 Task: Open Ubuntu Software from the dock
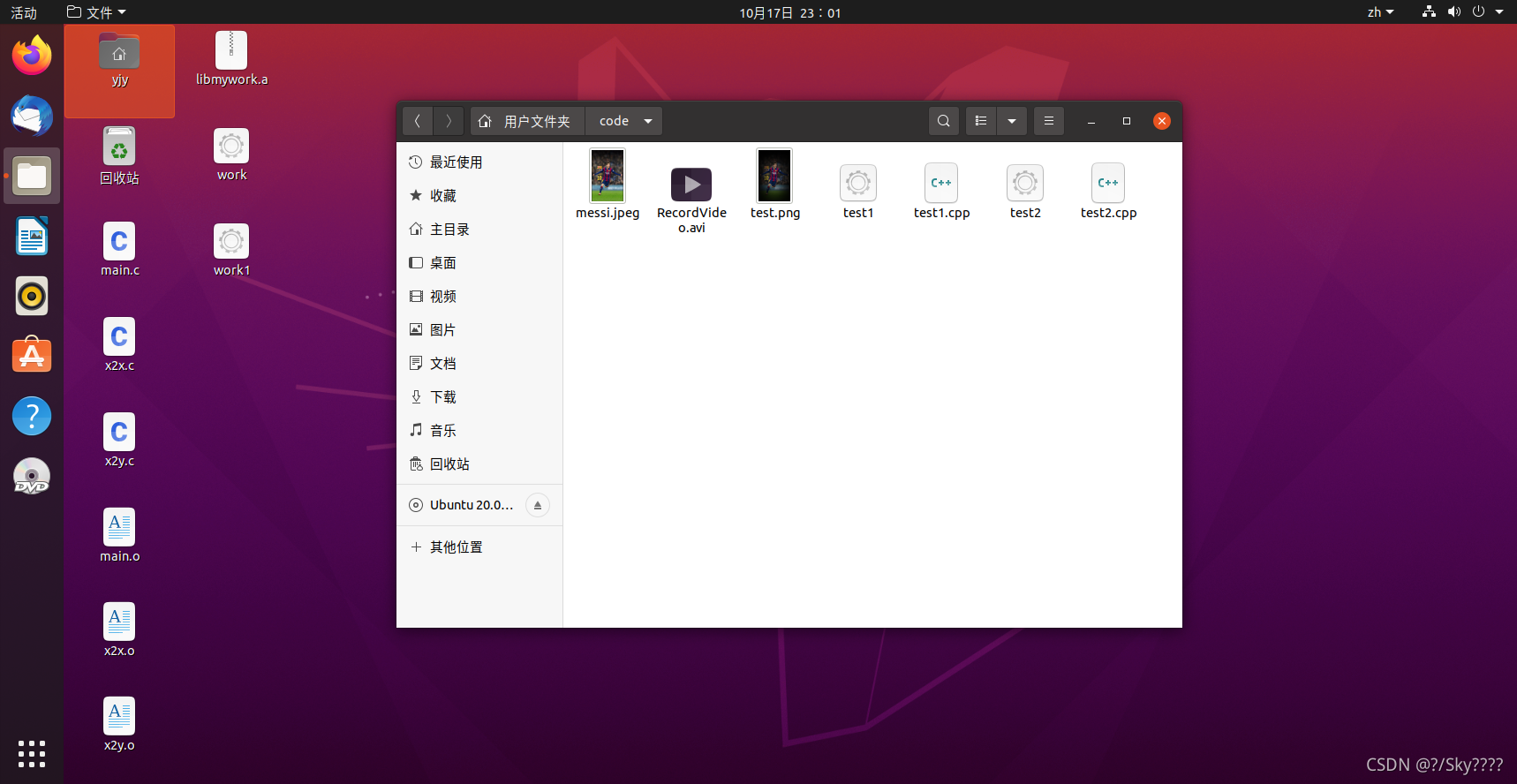coord(32,356)
